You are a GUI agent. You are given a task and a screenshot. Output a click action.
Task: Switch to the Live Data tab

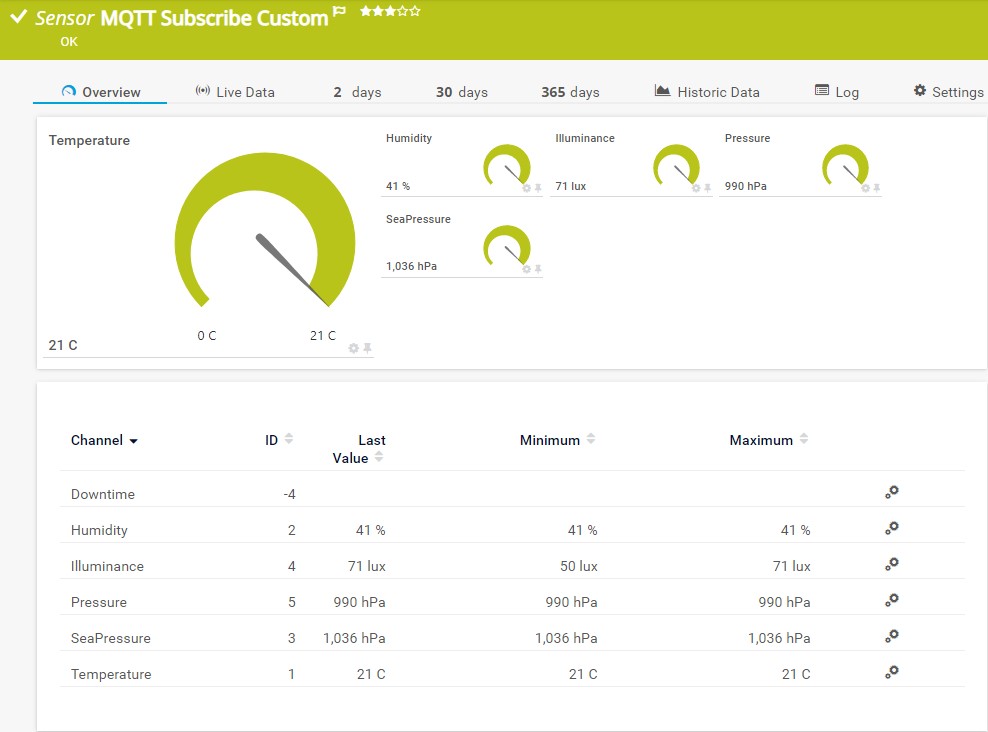[238, 91]
